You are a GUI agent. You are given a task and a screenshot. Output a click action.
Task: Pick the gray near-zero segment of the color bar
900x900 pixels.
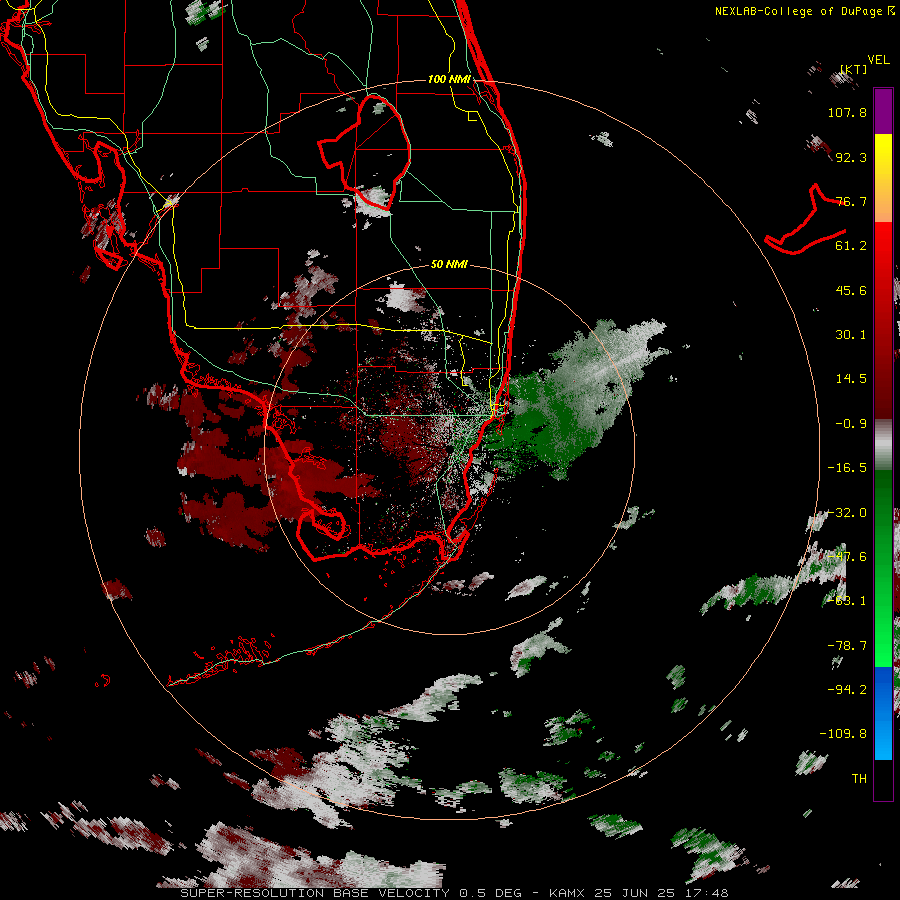[883, 445]
